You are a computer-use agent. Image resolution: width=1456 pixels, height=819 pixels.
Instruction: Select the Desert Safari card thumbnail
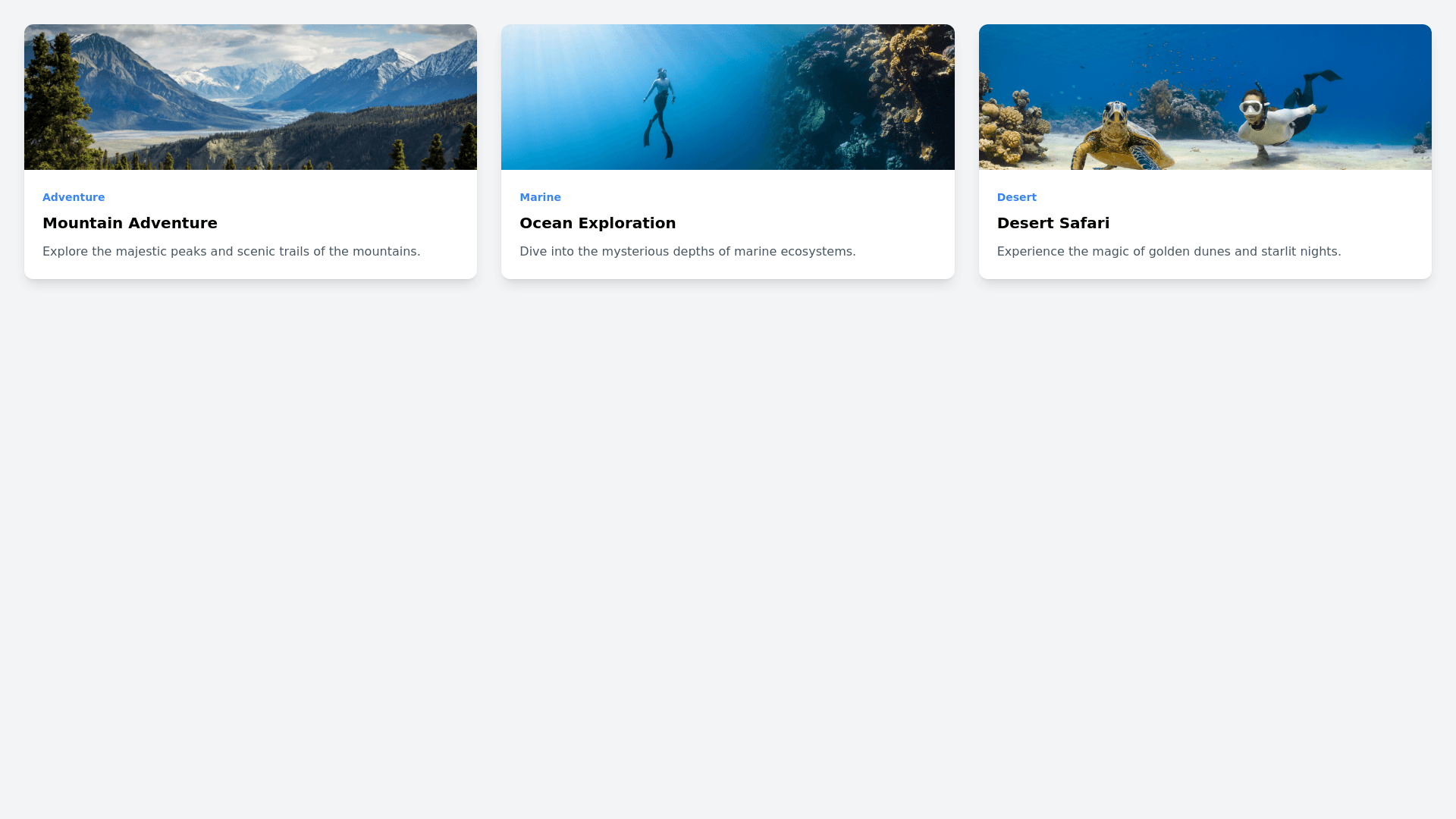(x=1204, y=97)
